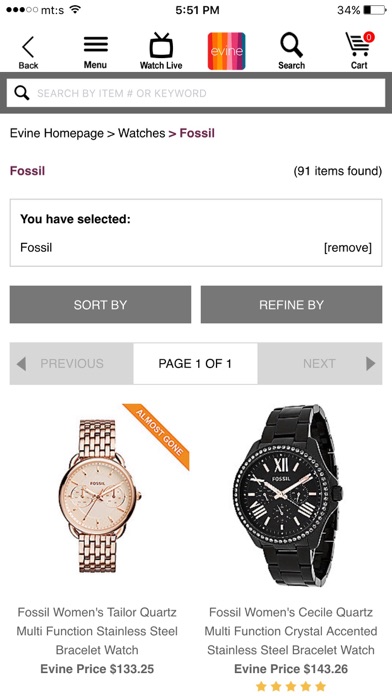
Task: Tap the Back arrow icon
Action: 28,47
